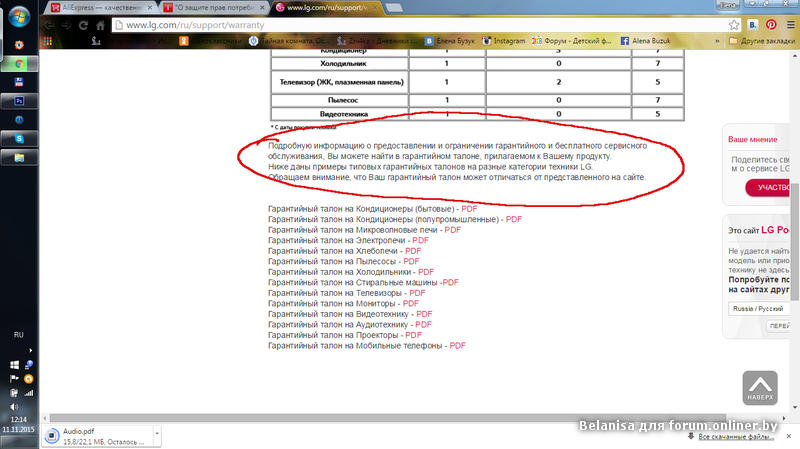Open PDF for Аудиотехнику warranty
Image resolution: width=800 pixels, height=449 pixels.
click(423, 325)
